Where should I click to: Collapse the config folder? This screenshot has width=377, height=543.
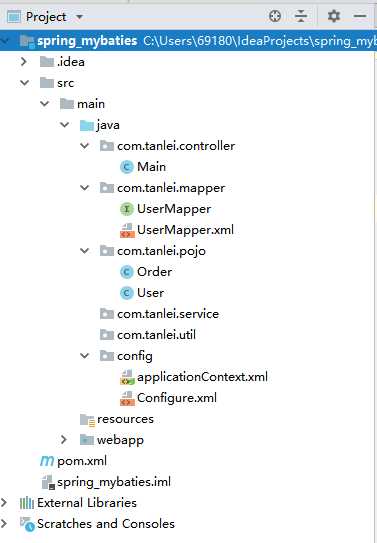pos(84,356)
